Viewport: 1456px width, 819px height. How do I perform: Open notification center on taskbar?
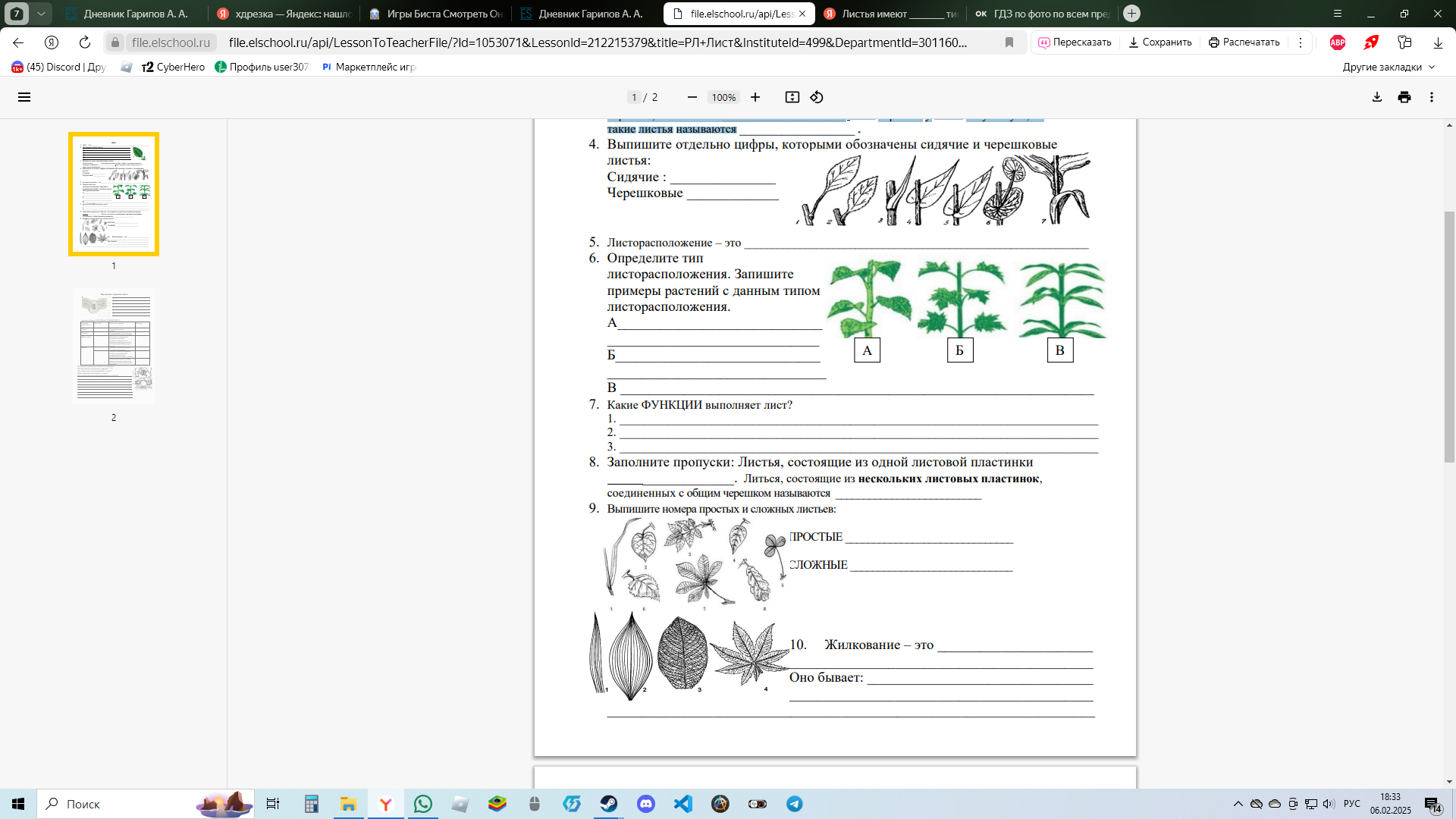tap(1432, 804)
